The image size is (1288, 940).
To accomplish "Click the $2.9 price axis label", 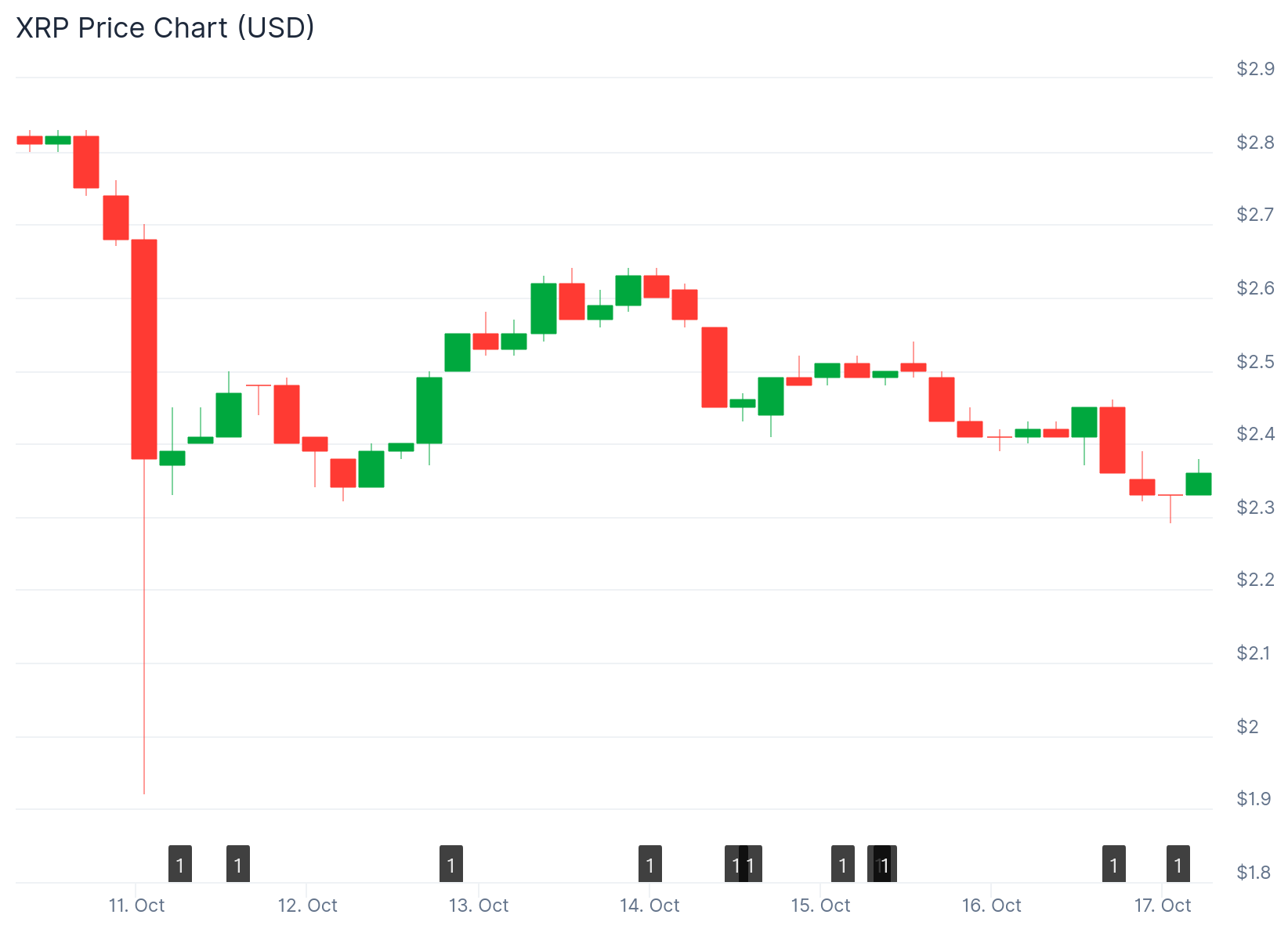I will (x=1255, y=69).
